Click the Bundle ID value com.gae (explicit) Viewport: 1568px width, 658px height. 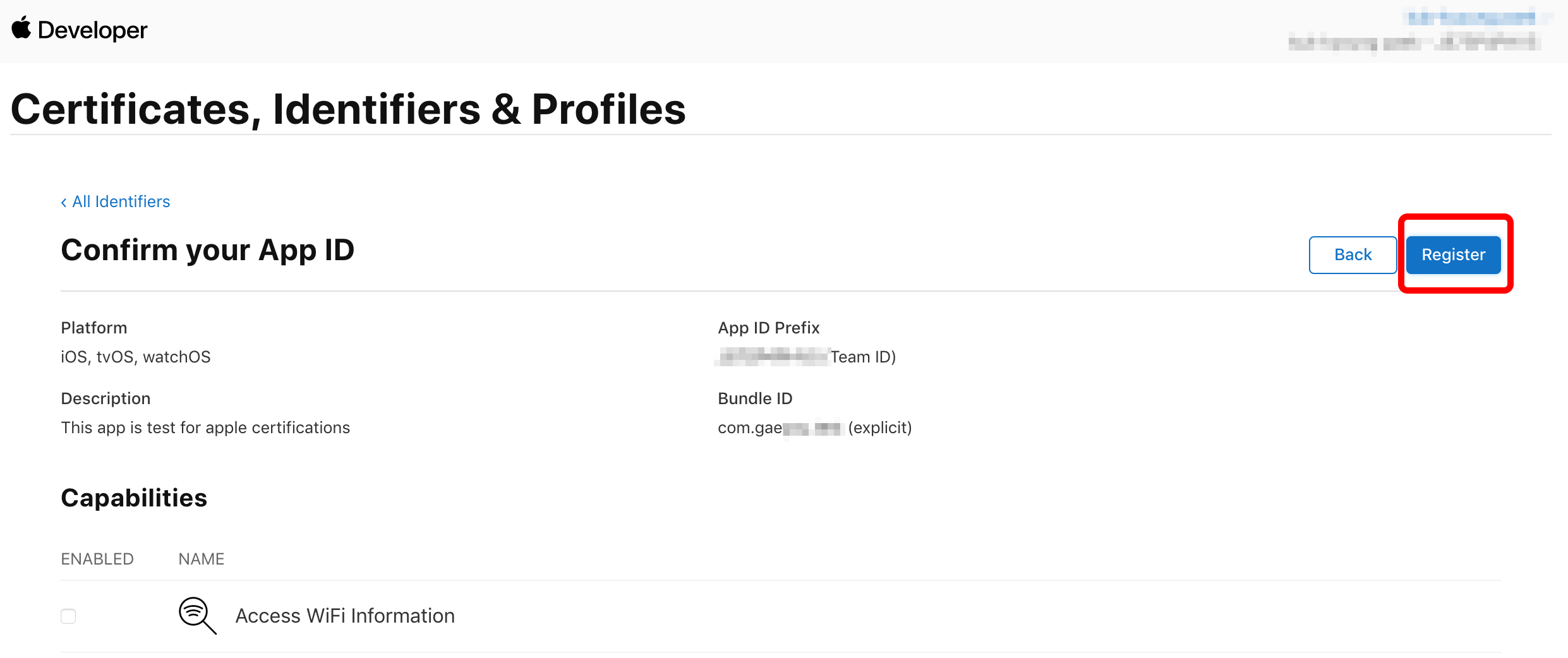click(x=815, y=428)
